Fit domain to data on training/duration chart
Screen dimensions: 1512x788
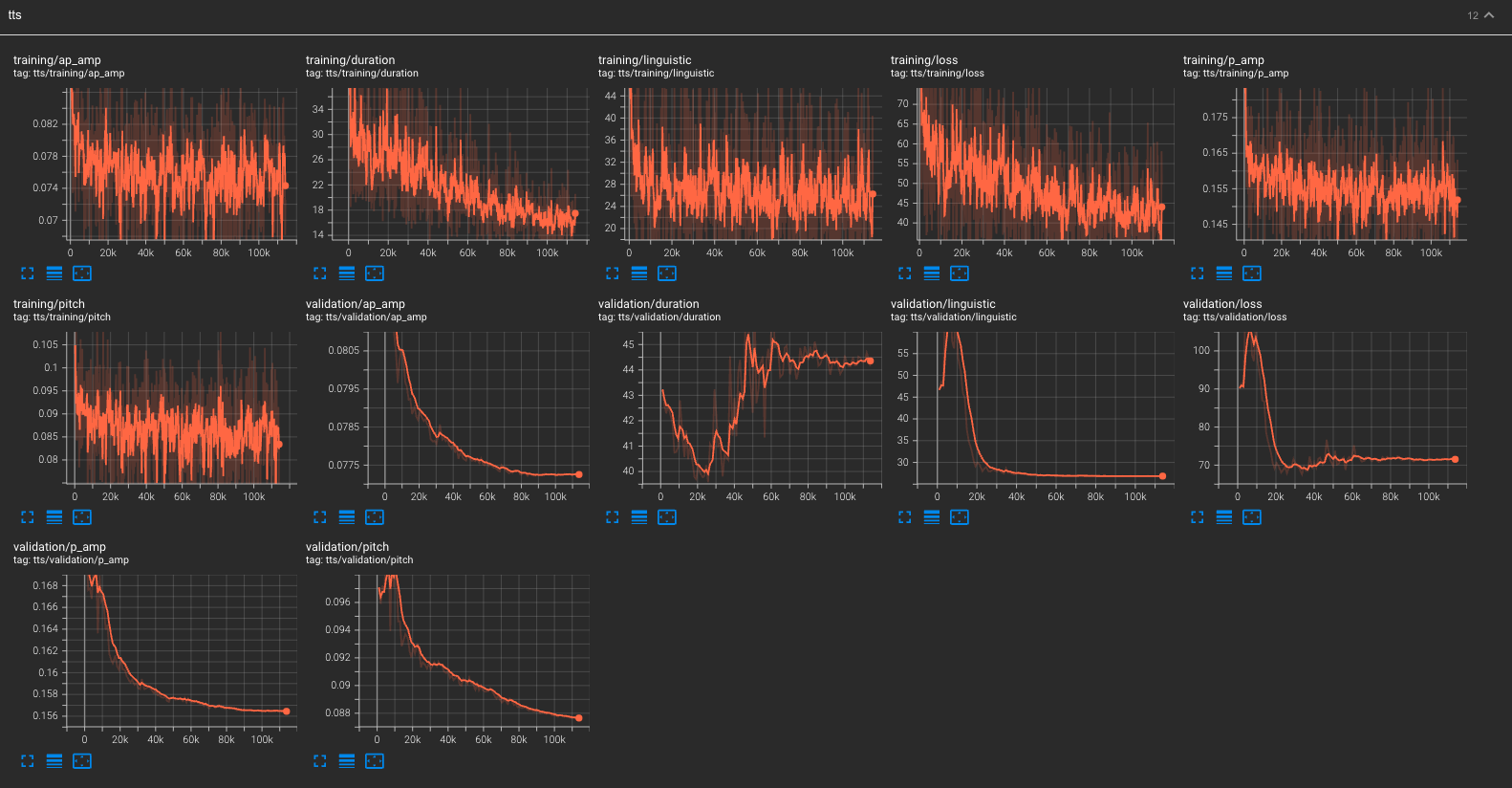375,274
